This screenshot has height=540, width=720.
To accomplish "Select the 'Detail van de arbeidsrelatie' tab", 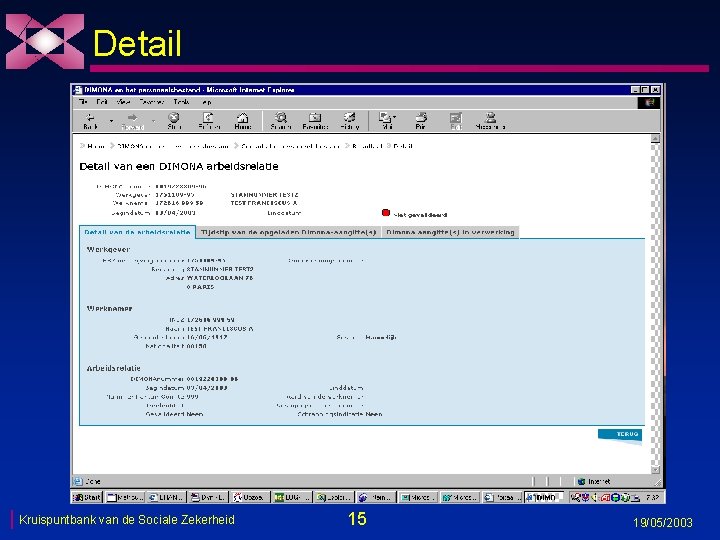I will (137, 232).
